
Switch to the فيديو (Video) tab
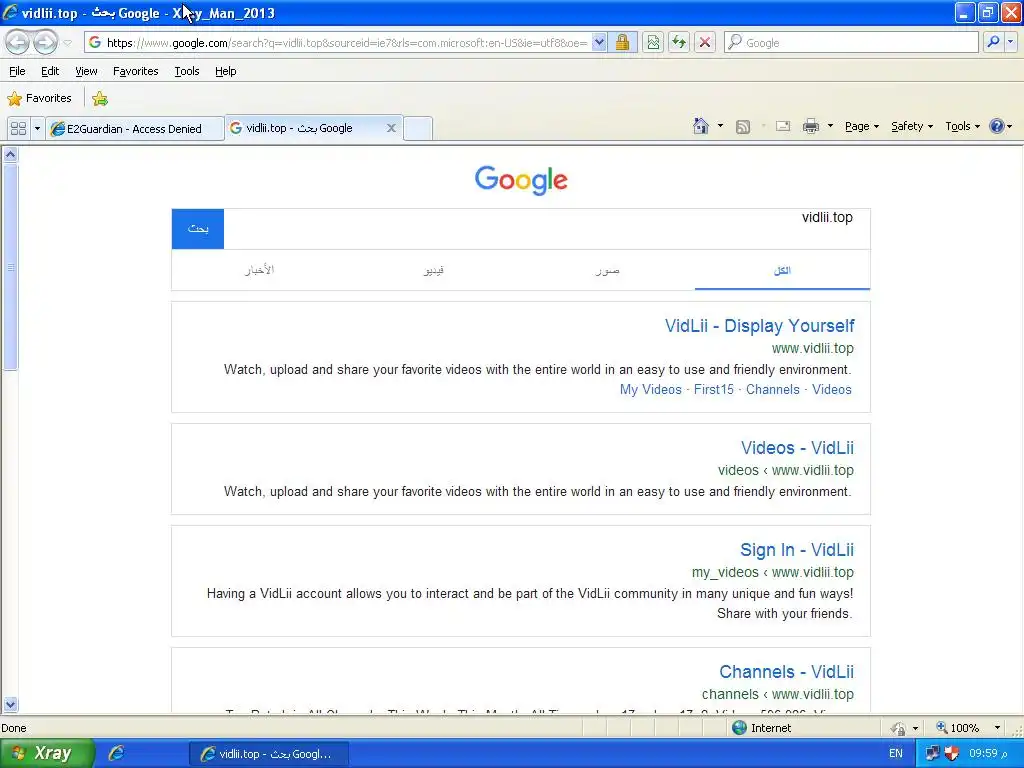click(434, 270)
